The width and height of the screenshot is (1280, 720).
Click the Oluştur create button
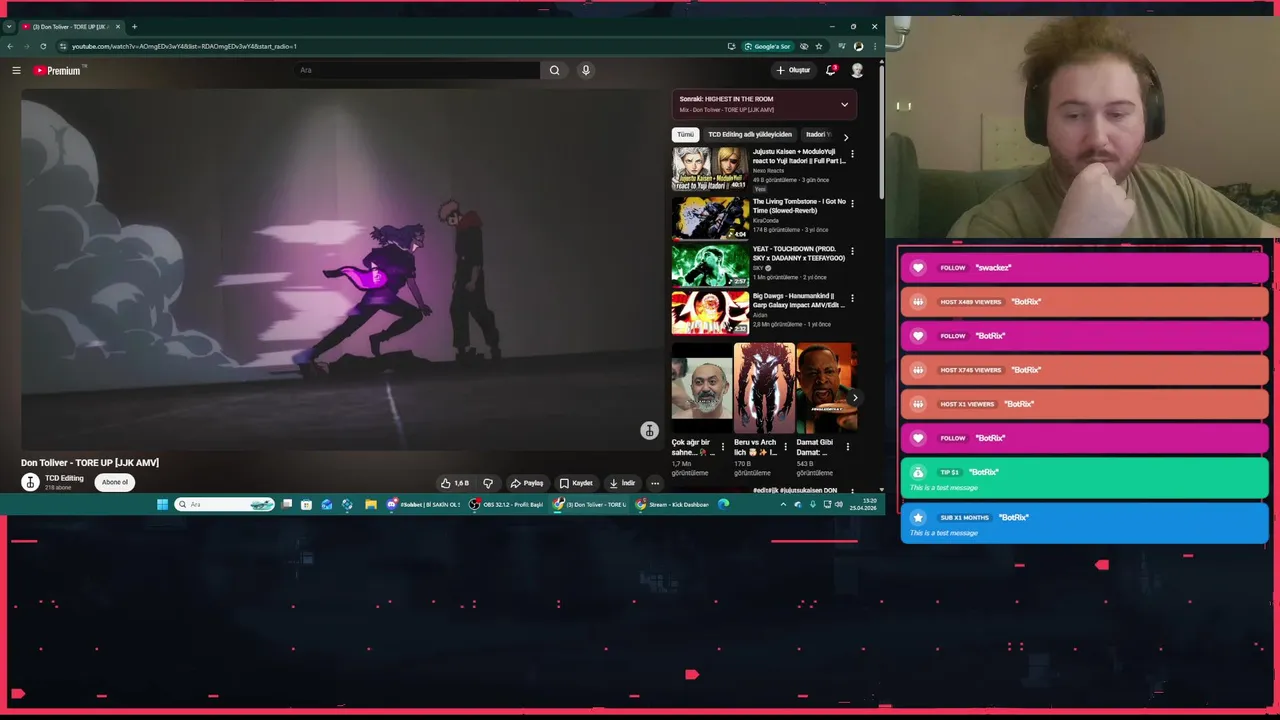(793, 70)
